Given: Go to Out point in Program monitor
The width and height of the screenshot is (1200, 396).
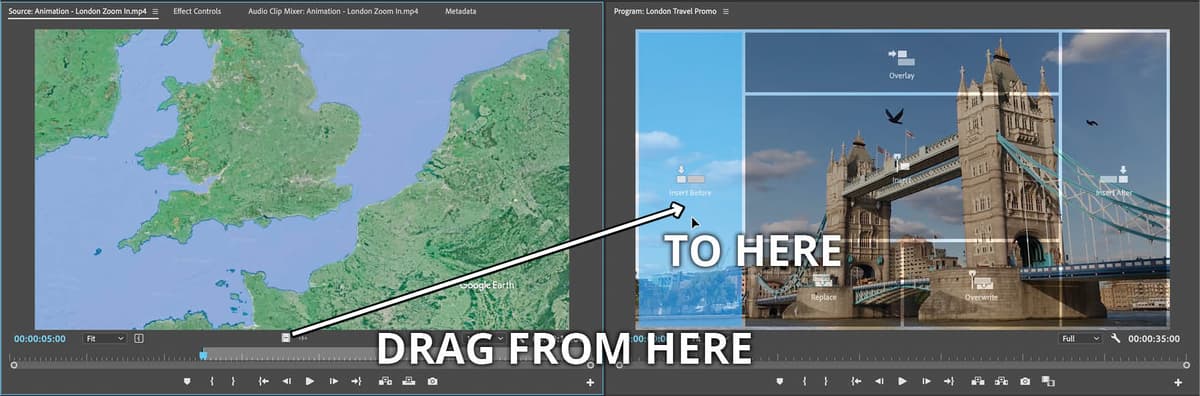Looking at the screenshot, I should (950, 381).
